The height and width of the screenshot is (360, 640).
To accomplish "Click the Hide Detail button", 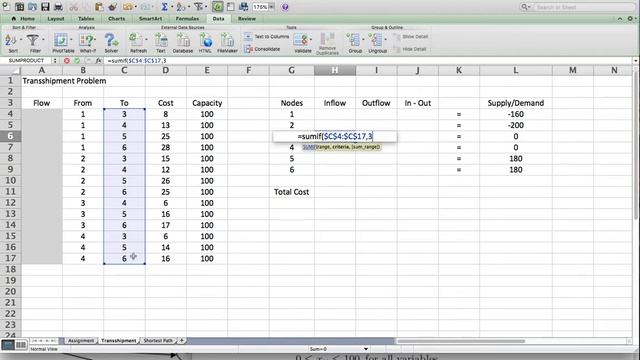I will click(x=410, y=49).
